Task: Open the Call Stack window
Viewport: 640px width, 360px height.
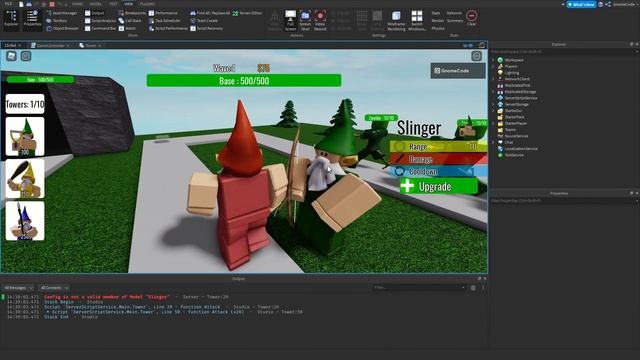Action: pyautogui.click(x=130, y=20)
